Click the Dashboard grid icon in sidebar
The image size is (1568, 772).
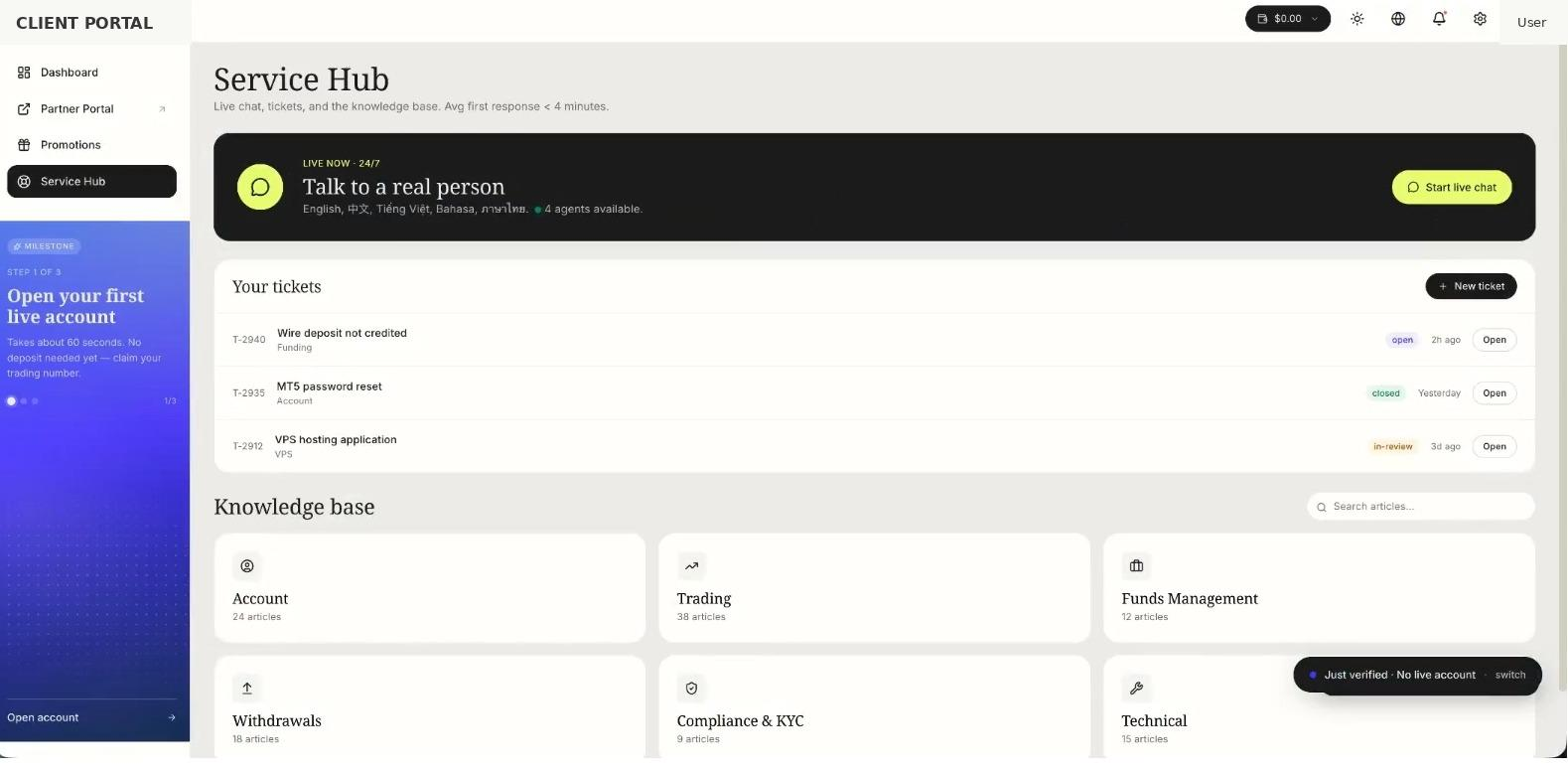(x=24, y=73)
